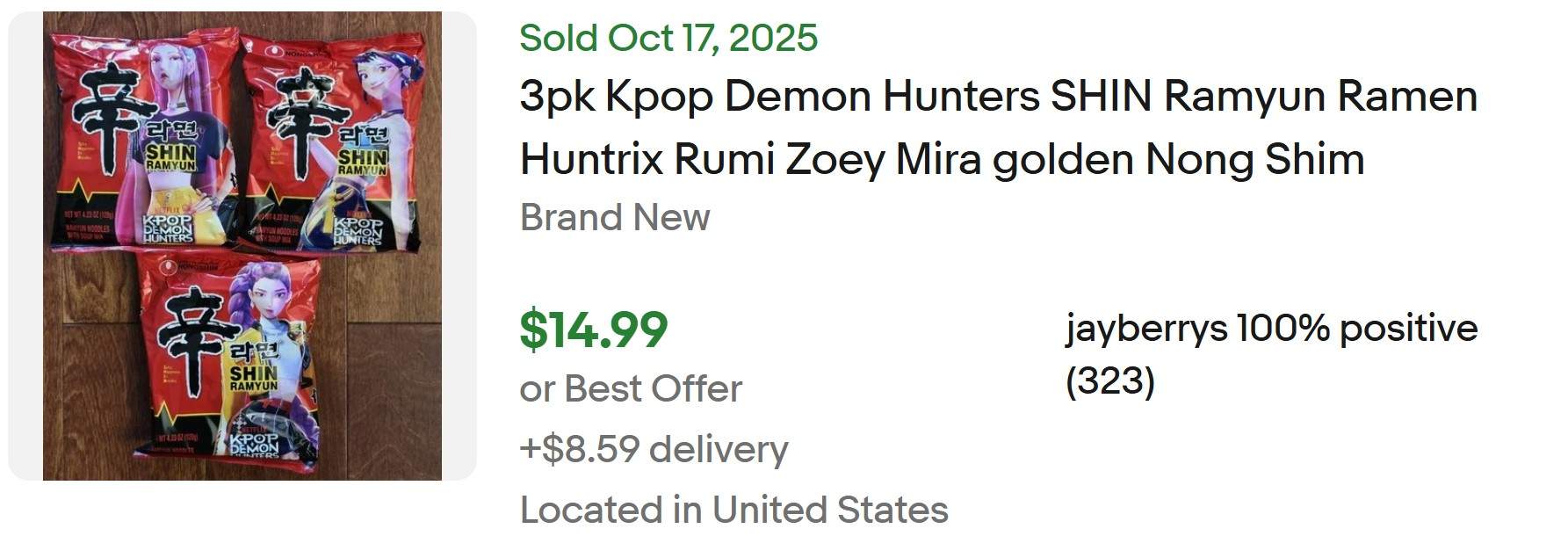Click the (323) feedback count
This screenshot has height=536, width=1568.
pos(1109,381)
